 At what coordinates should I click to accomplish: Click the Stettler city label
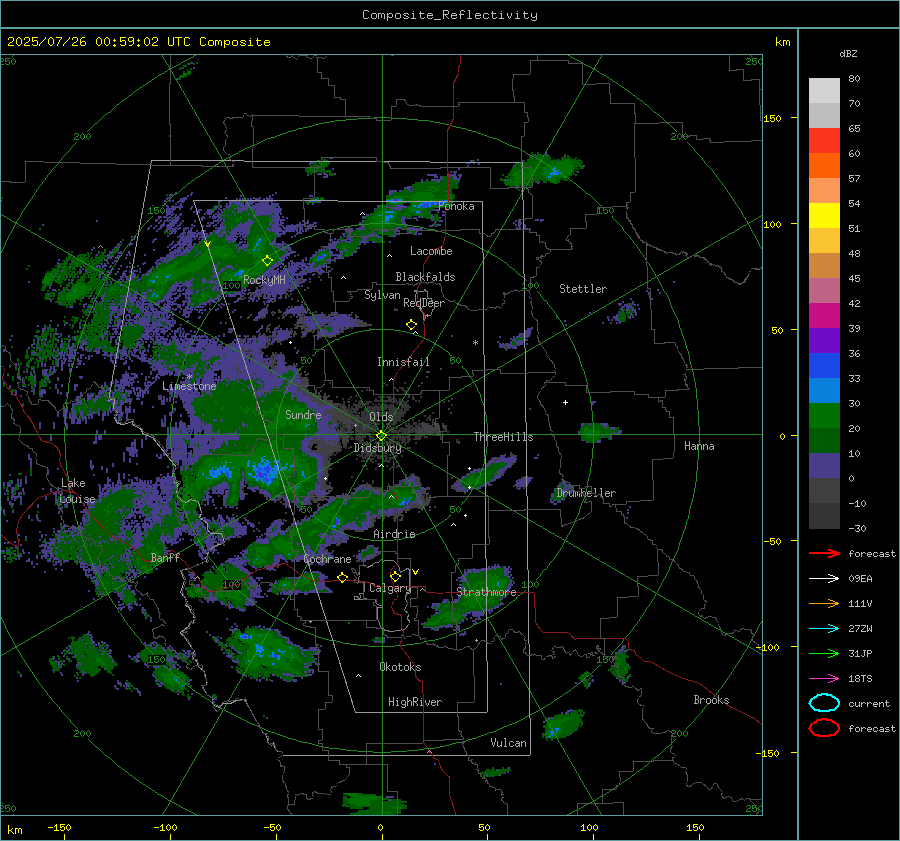point(583,289)
